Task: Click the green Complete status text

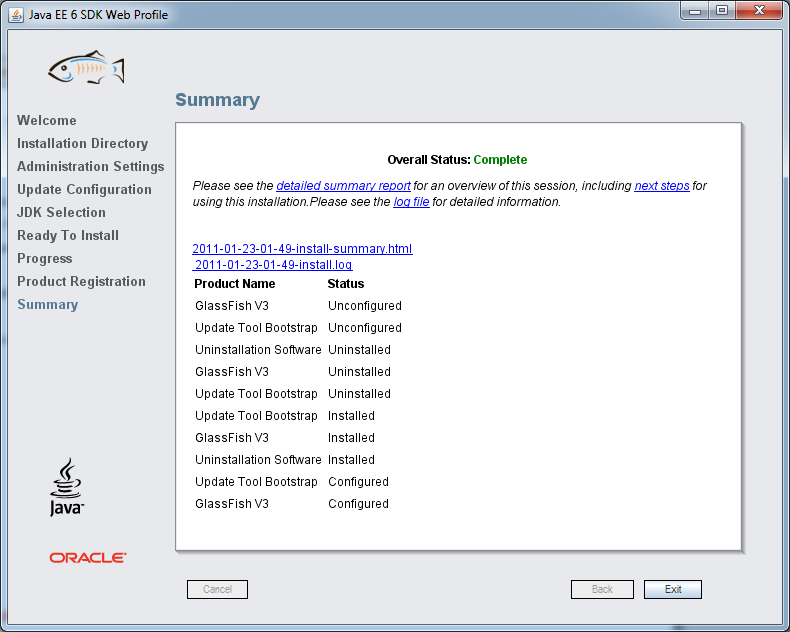Action: [500, 160]
